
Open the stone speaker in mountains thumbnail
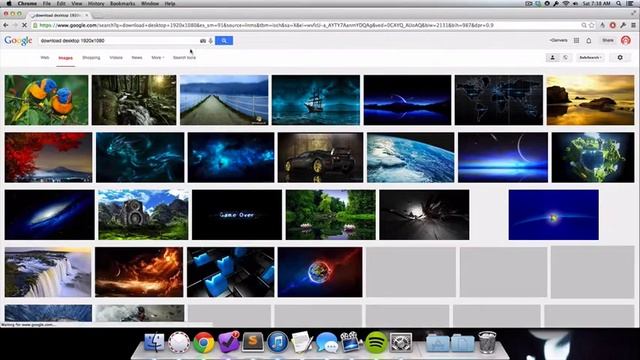143,215
